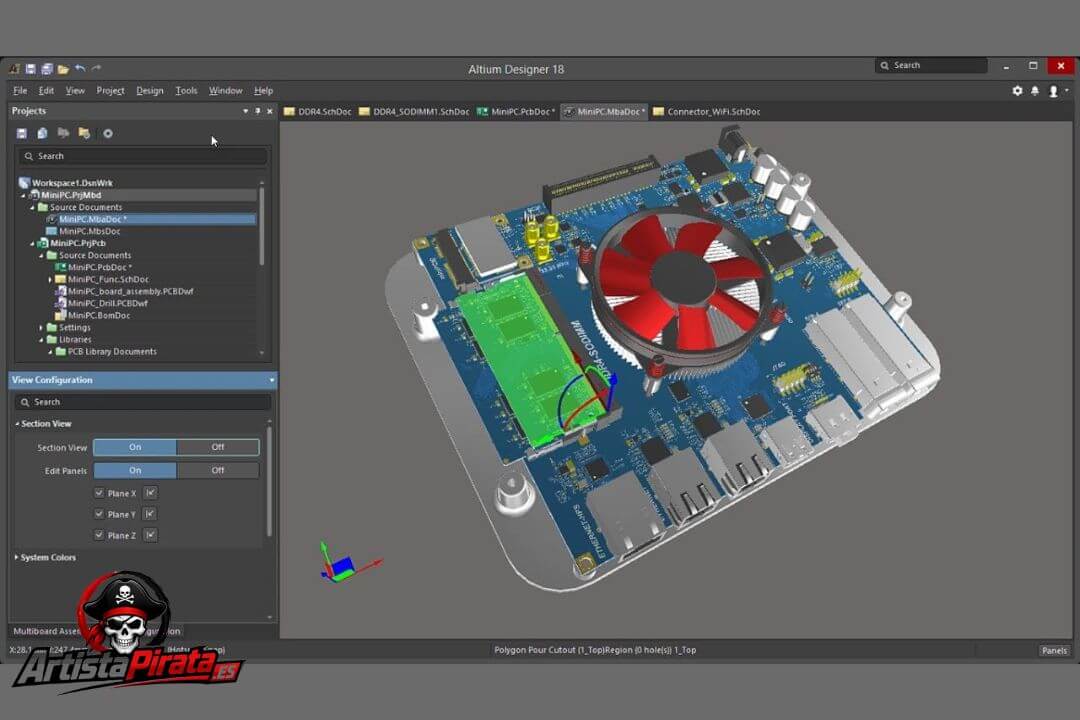
Task: Open the Design menu
Action: click(149, 91)
